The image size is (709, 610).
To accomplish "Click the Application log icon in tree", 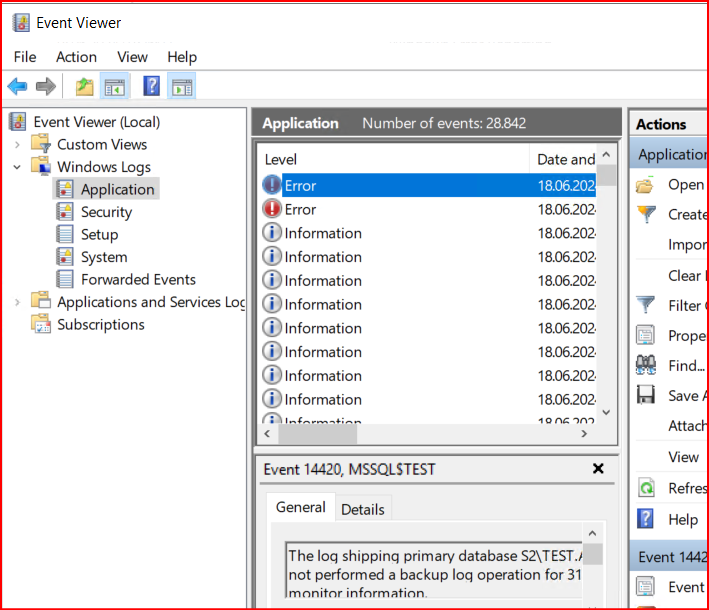I will [x=65, y=189].
